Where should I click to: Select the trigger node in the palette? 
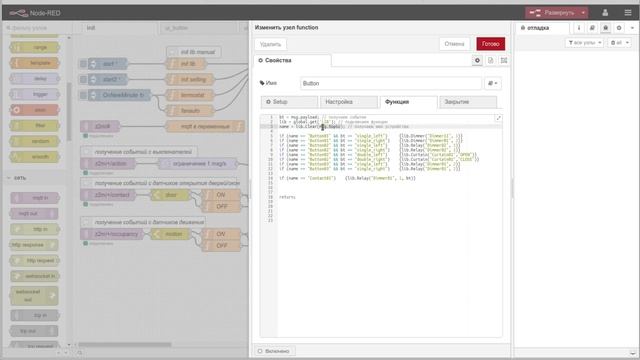click(x=35, y=94)
